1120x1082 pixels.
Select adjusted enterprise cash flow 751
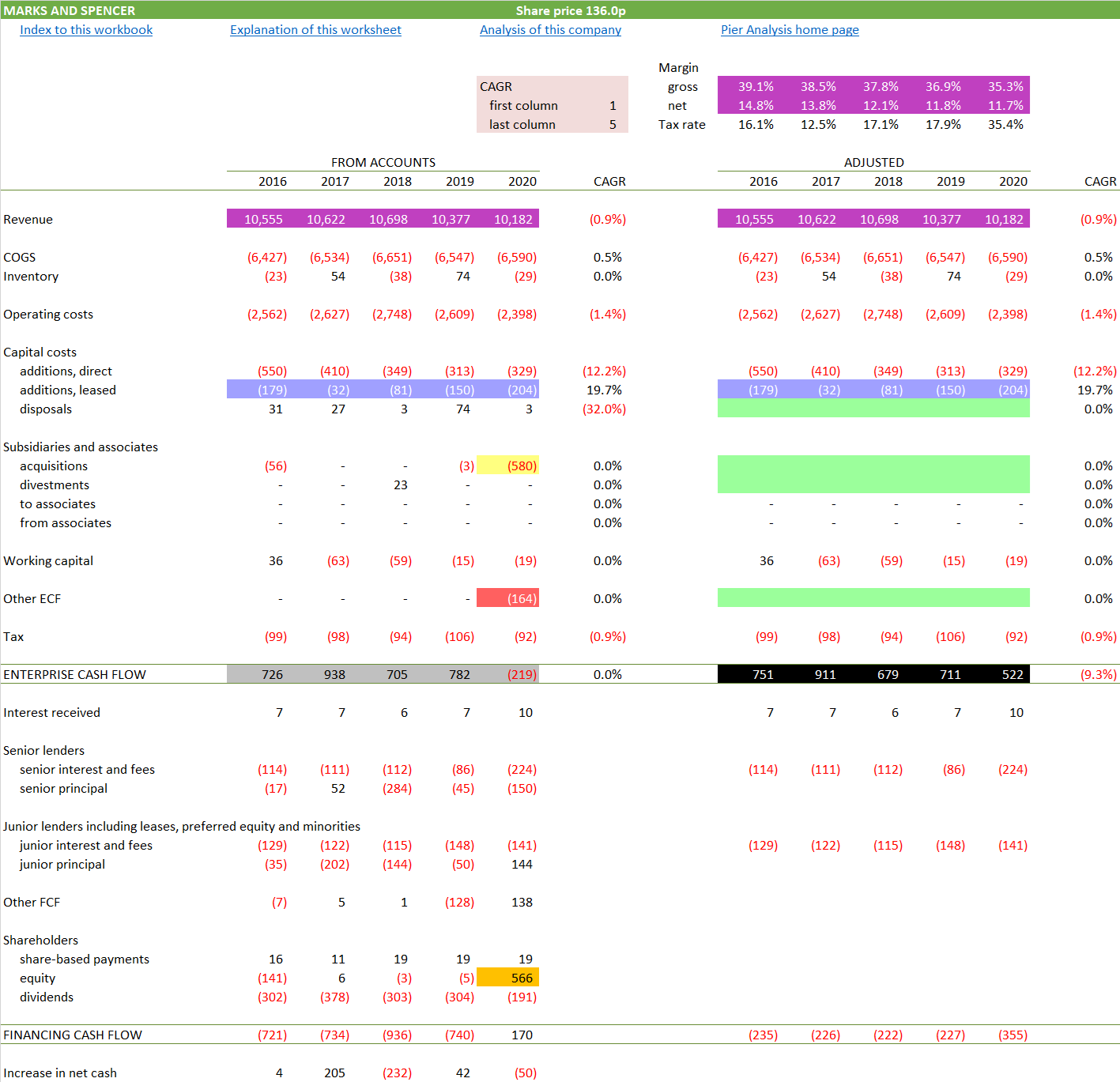click(764, 675)
